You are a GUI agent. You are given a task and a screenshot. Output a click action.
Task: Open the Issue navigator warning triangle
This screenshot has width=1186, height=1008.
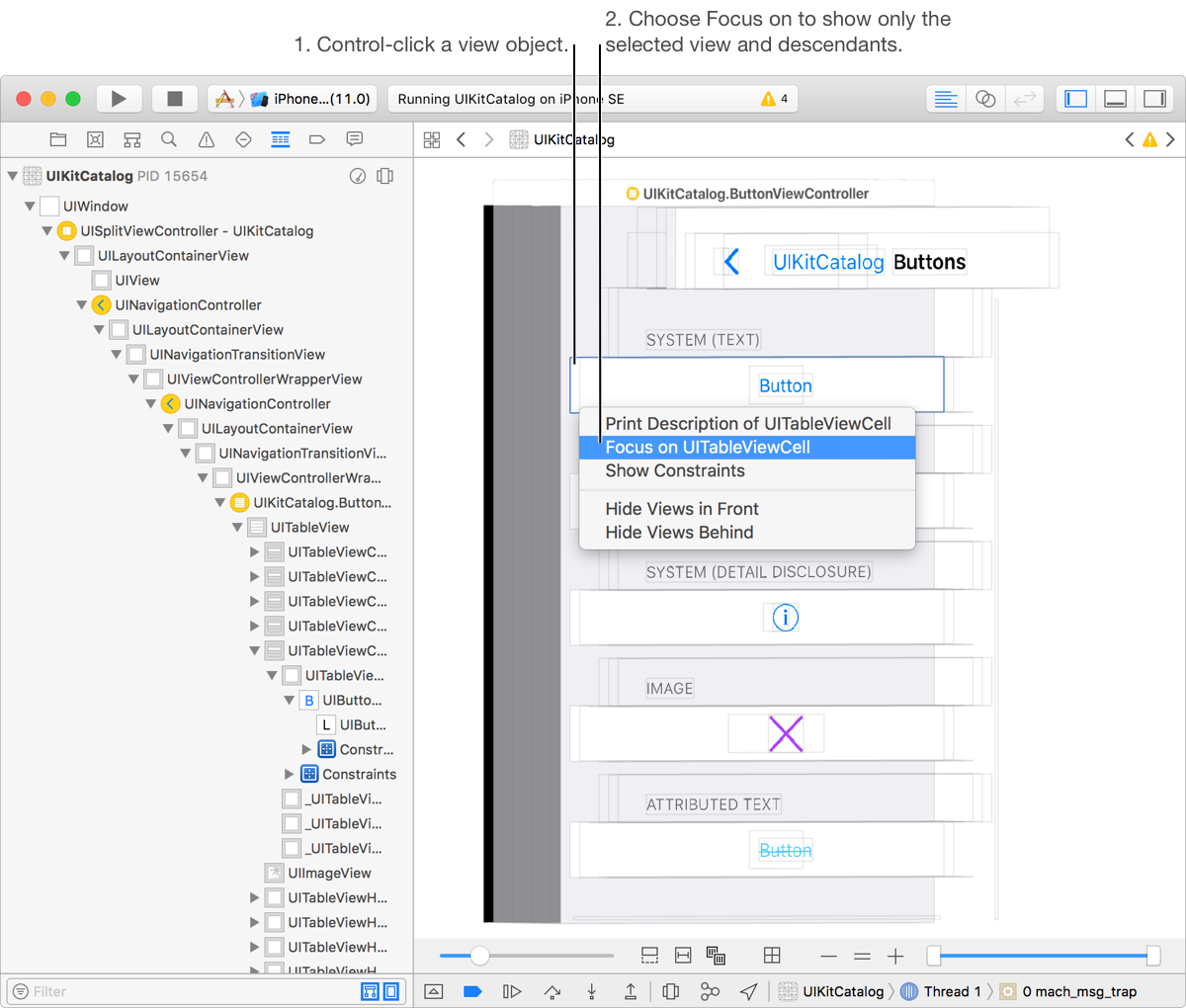(206, 139)
